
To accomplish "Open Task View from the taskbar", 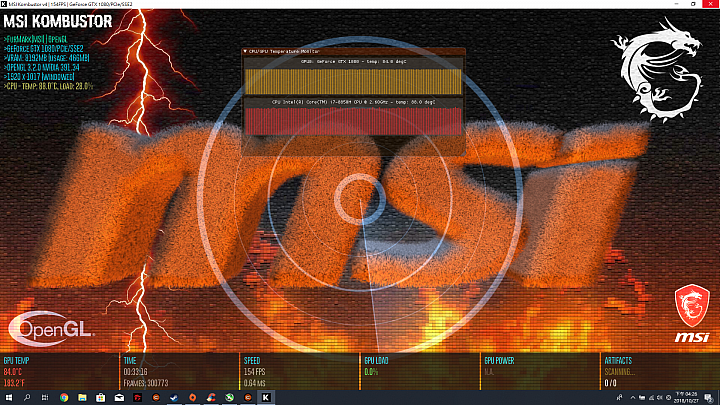I will (45, 398).
